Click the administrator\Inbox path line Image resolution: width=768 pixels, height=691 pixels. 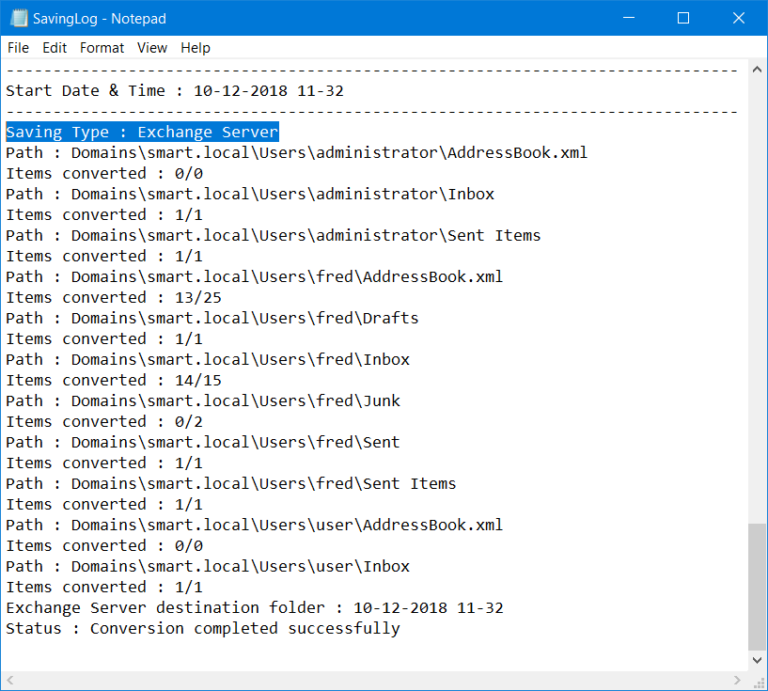tap(250, 194)
